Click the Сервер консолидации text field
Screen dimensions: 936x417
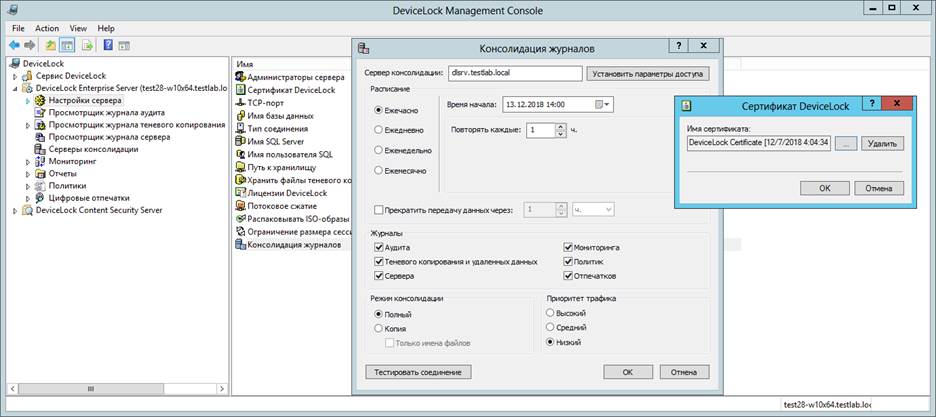pyautogui.click(x=513, y=73)
